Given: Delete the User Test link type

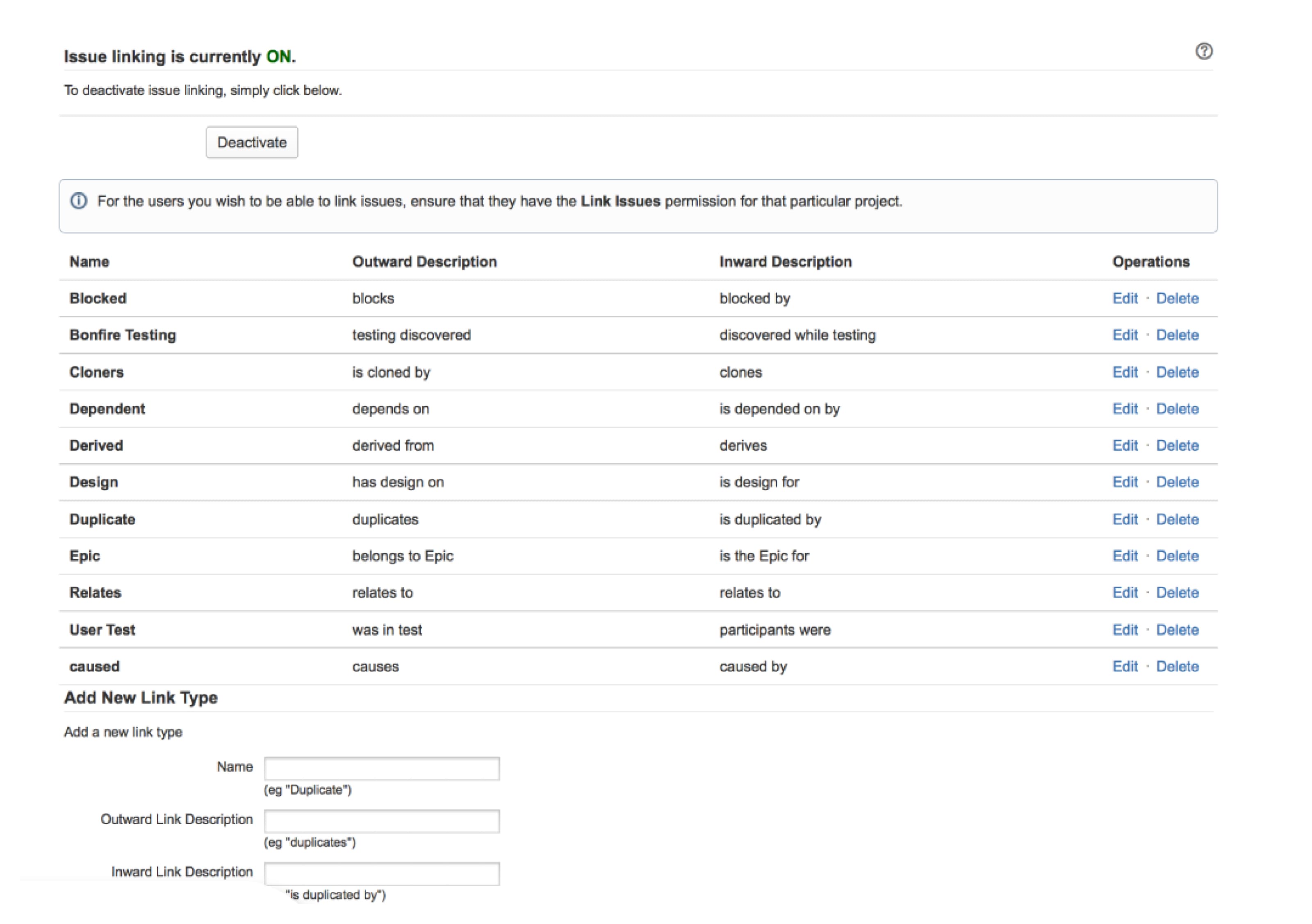Looking at the screenshot, I should [x=1177, y=630].
